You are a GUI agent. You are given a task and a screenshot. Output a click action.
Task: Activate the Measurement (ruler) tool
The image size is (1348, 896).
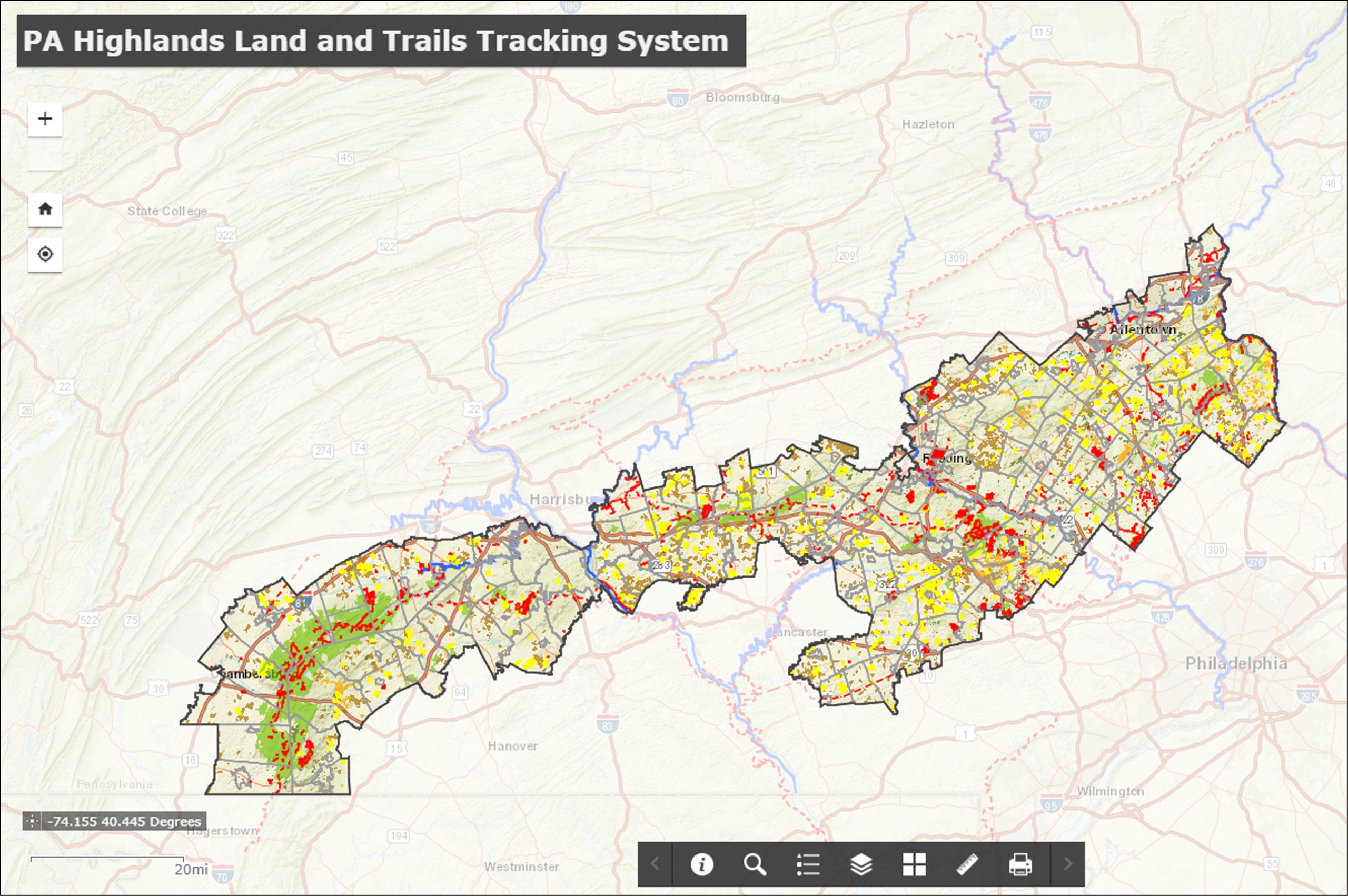coord(968,864)
